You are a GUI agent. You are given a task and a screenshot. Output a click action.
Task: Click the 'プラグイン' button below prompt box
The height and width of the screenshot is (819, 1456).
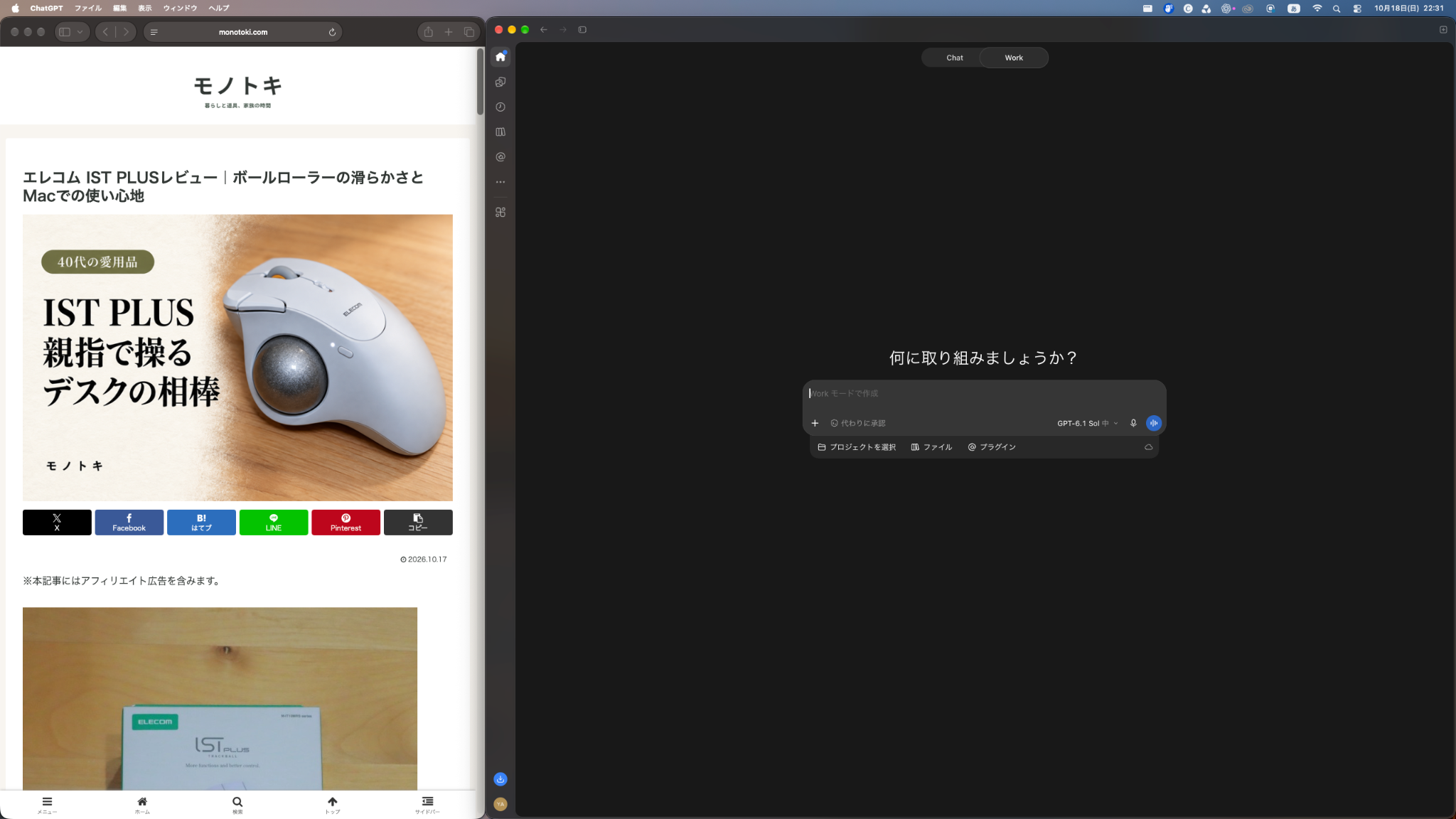(992, 447)
